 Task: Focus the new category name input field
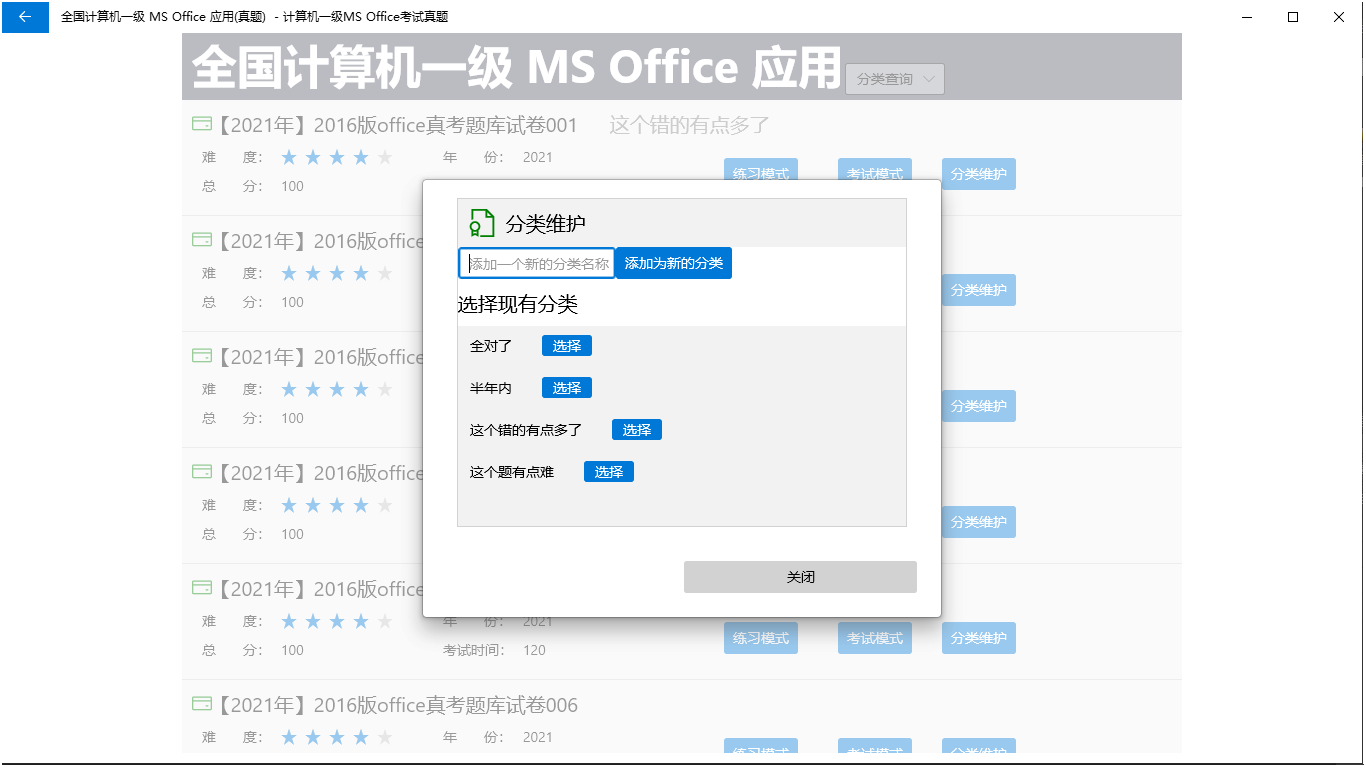tap(537, 264)
